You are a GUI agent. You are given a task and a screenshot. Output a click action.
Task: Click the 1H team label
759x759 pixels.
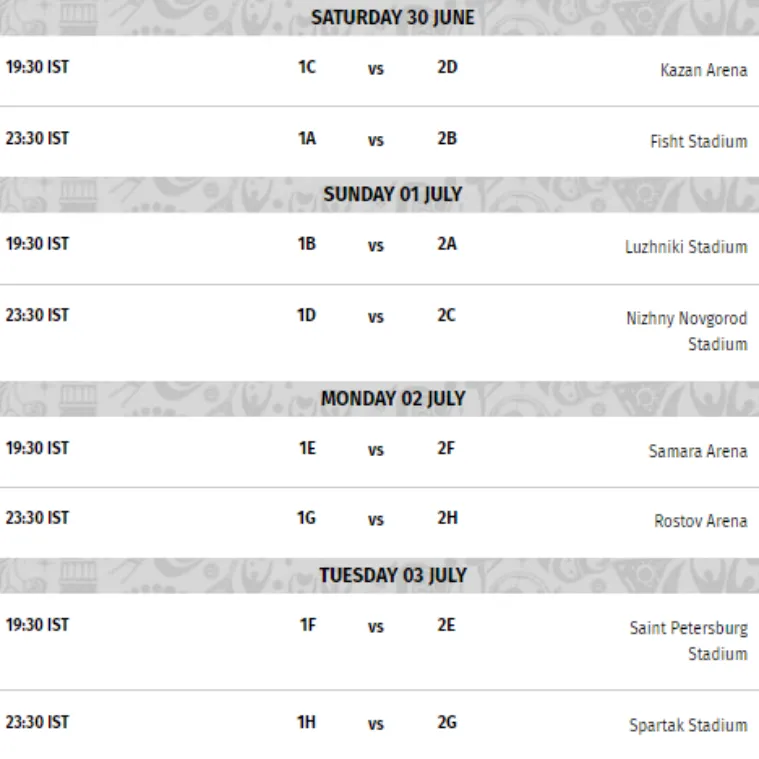[x=306, y=722]
